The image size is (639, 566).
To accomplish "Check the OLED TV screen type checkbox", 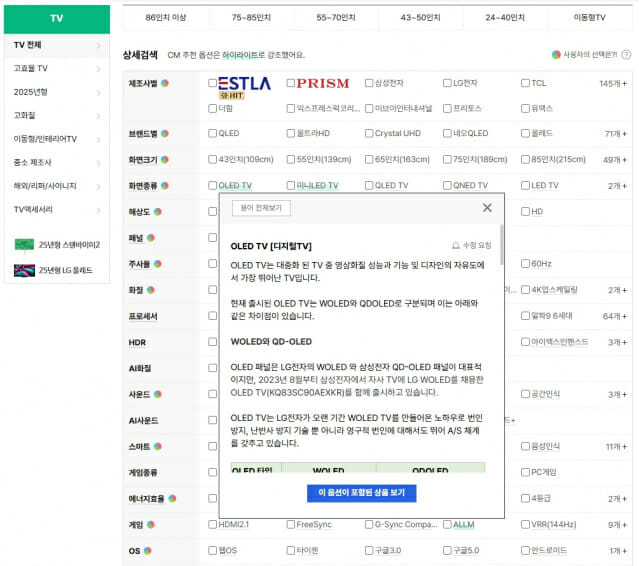I will pos(212,185).
